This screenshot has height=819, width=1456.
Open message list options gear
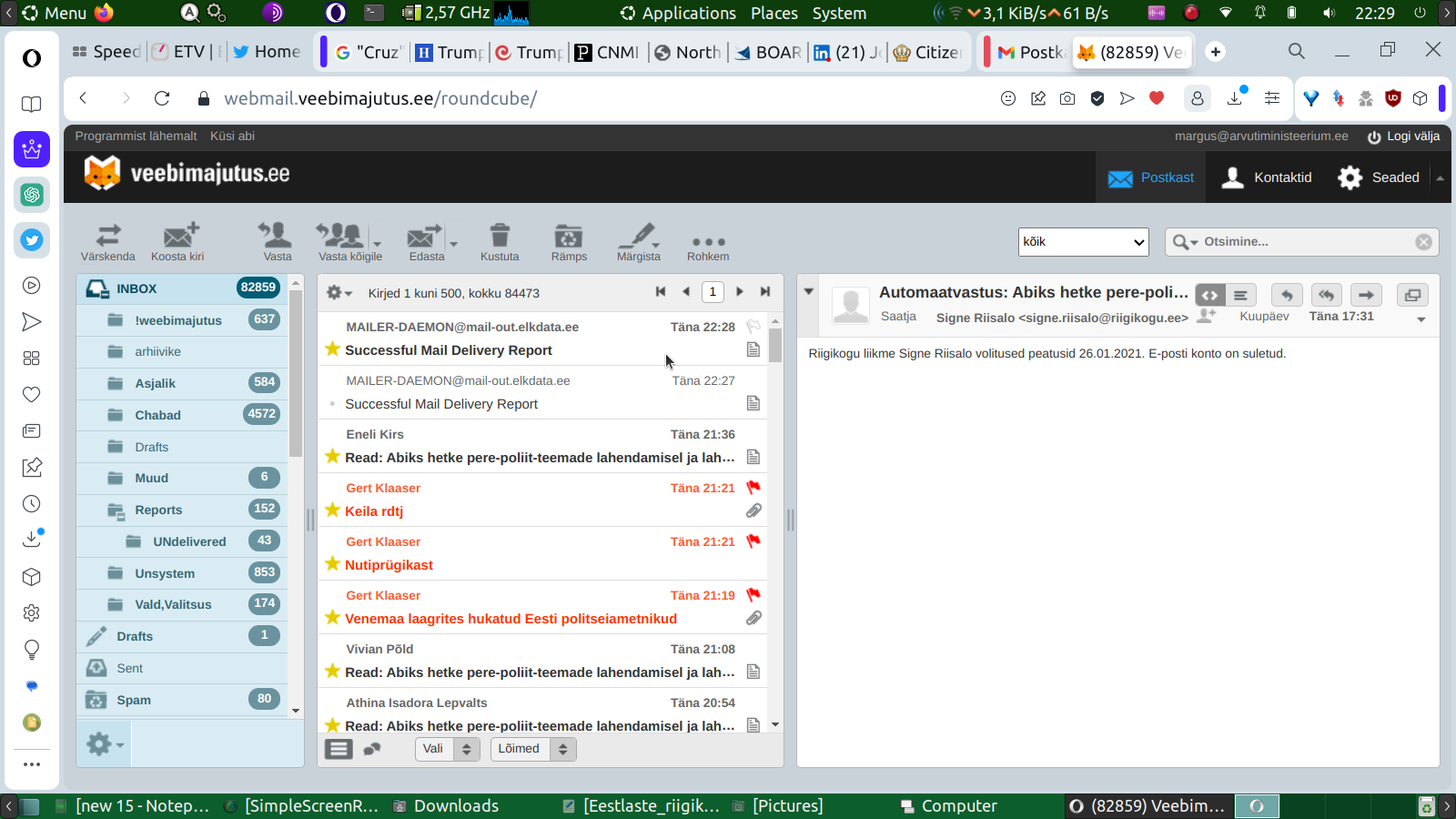click(x=339, y=292)
